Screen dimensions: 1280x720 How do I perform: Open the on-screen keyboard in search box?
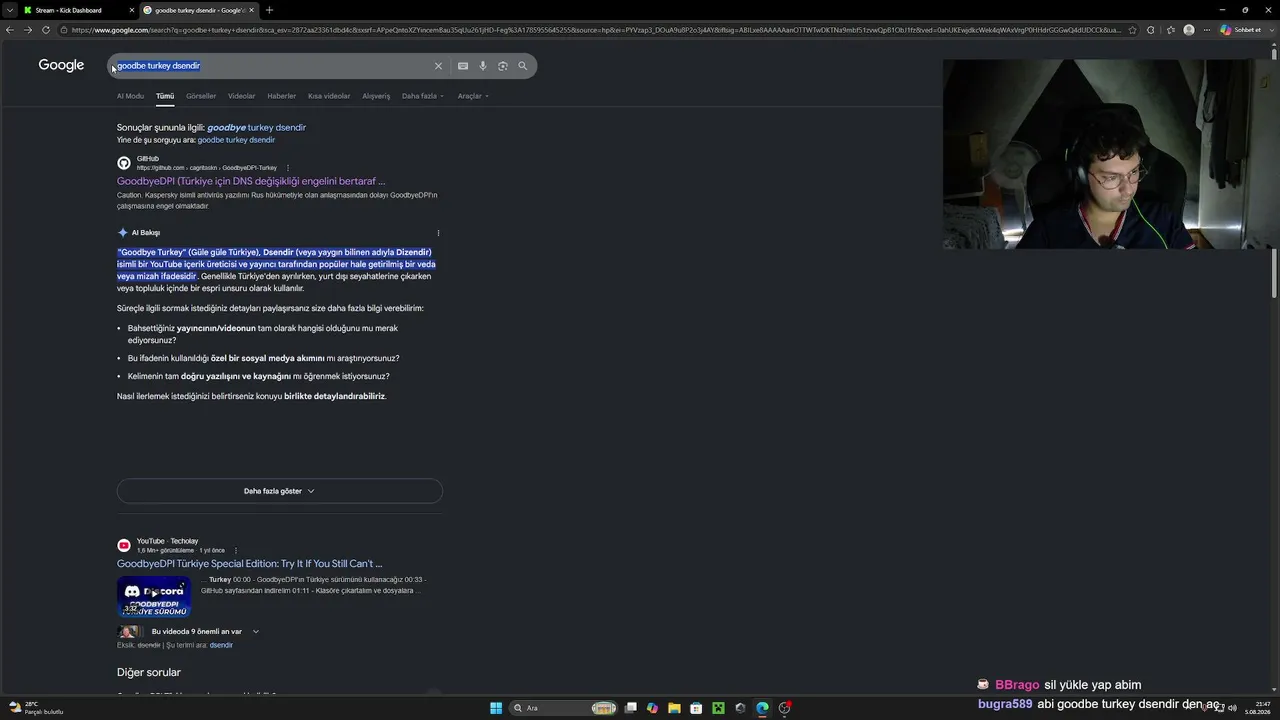coord(463,66)
